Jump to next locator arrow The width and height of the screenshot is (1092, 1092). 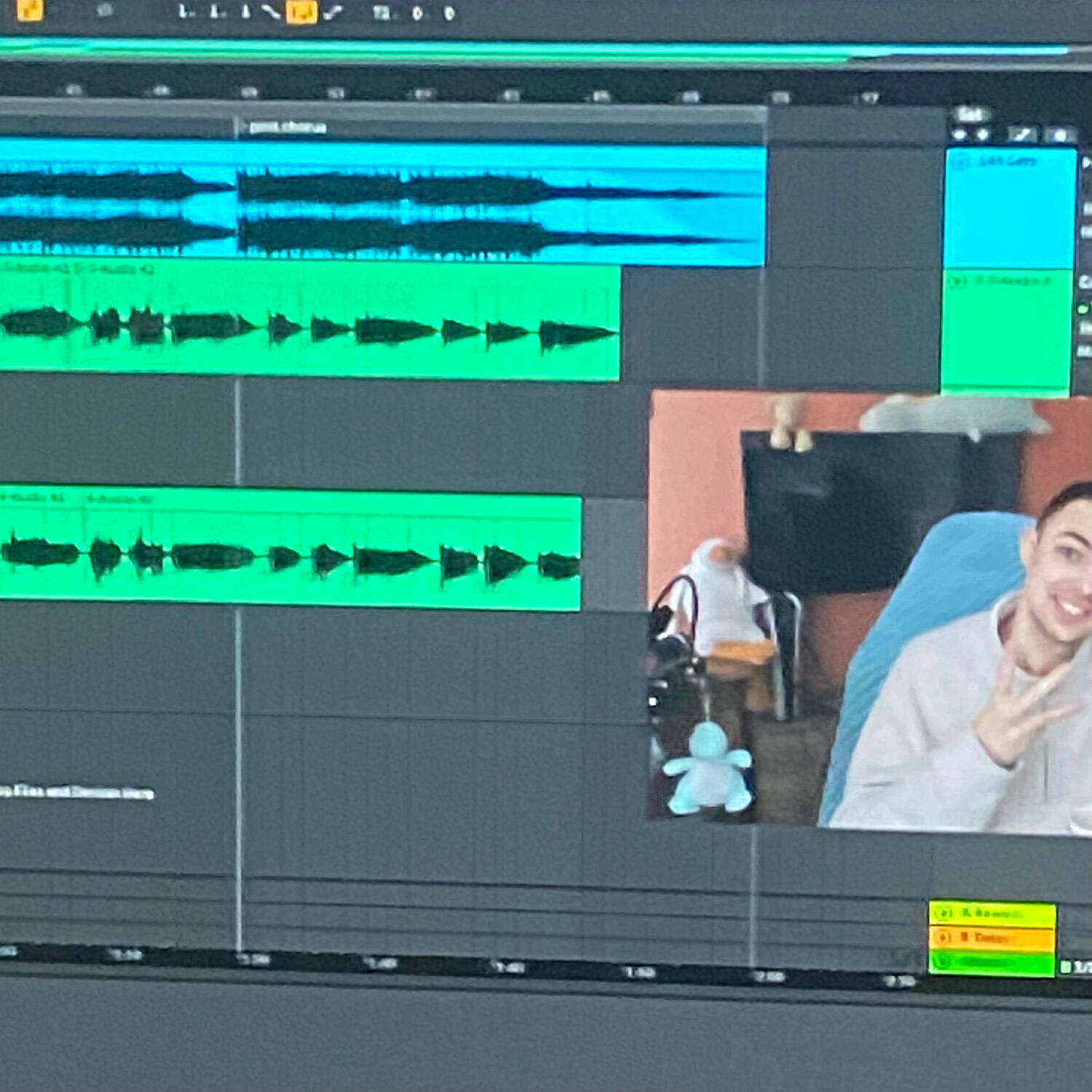(984, 135)
